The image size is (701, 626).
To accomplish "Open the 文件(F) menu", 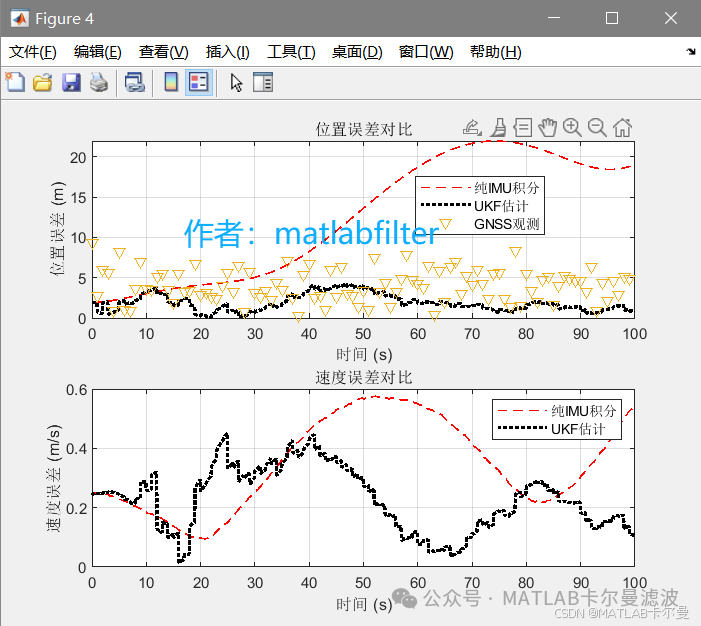I will coord(33,52).
